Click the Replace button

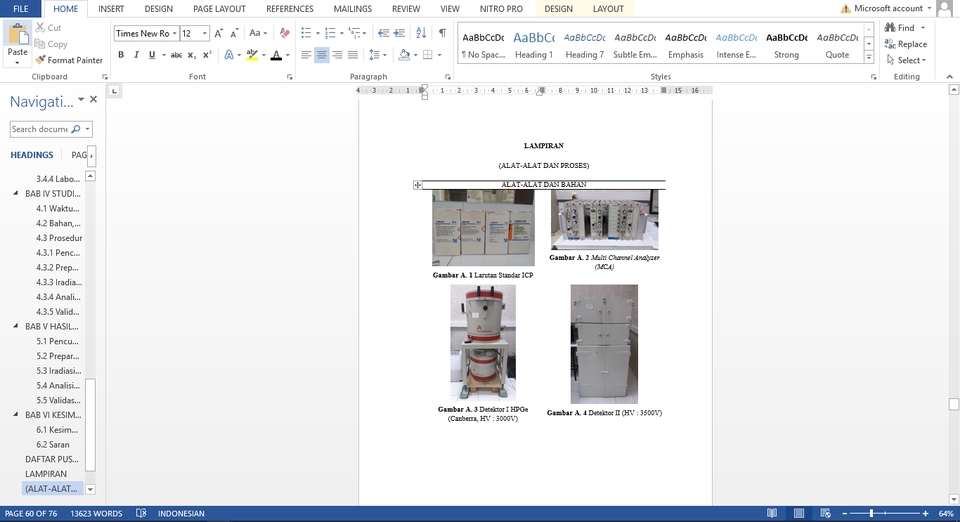(x=905, y=44)
